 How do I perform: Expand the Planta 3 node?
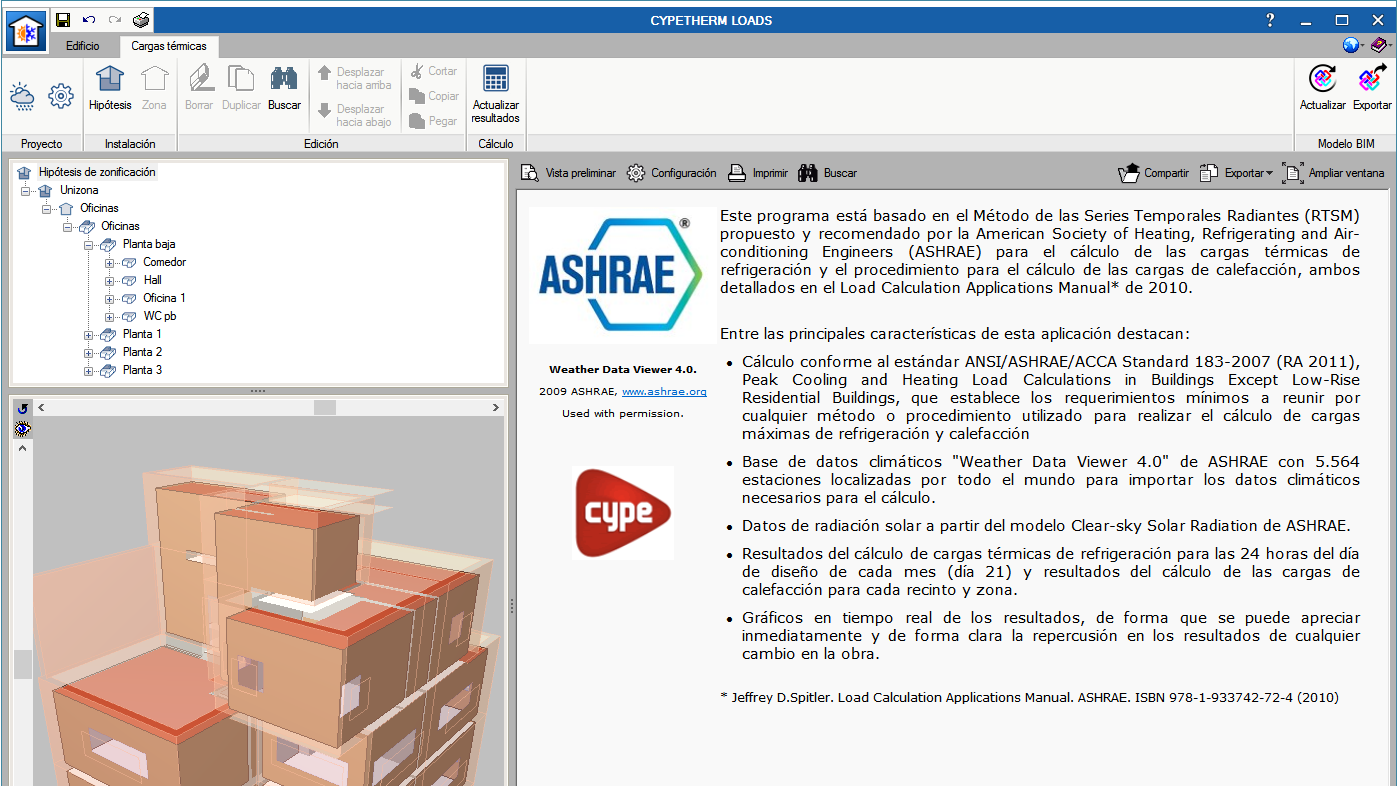point(89,370)
